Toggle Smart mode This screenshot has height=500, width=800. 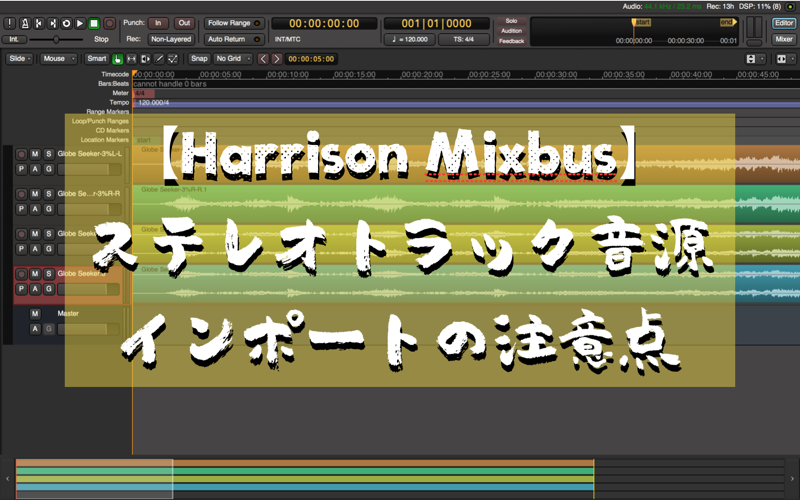pyautogui.click(x=96, y=59)
